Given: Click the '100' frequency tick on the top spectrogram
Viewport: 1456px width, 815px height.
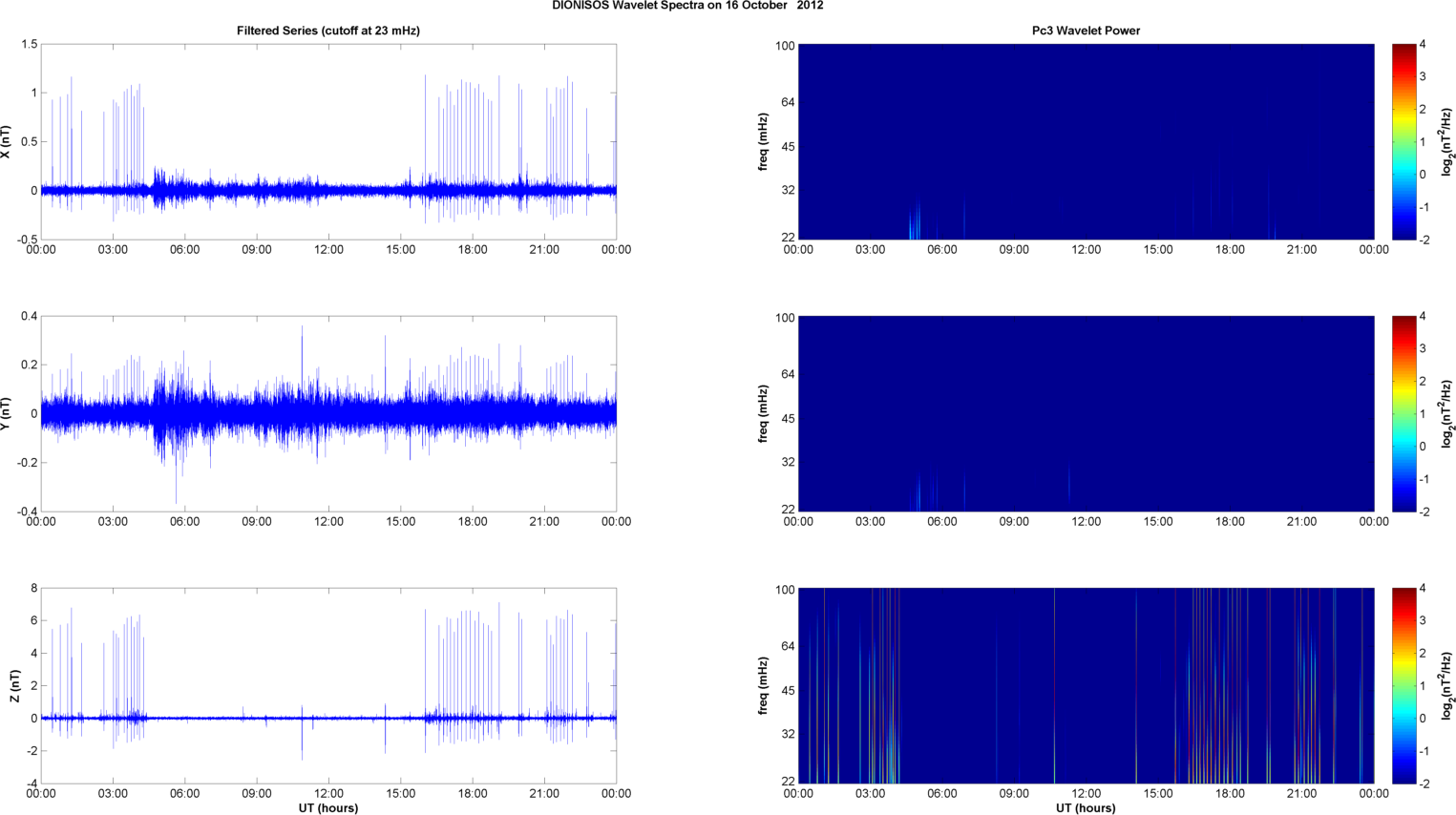Looking at the screenshot, I should (x=785, y=46).
